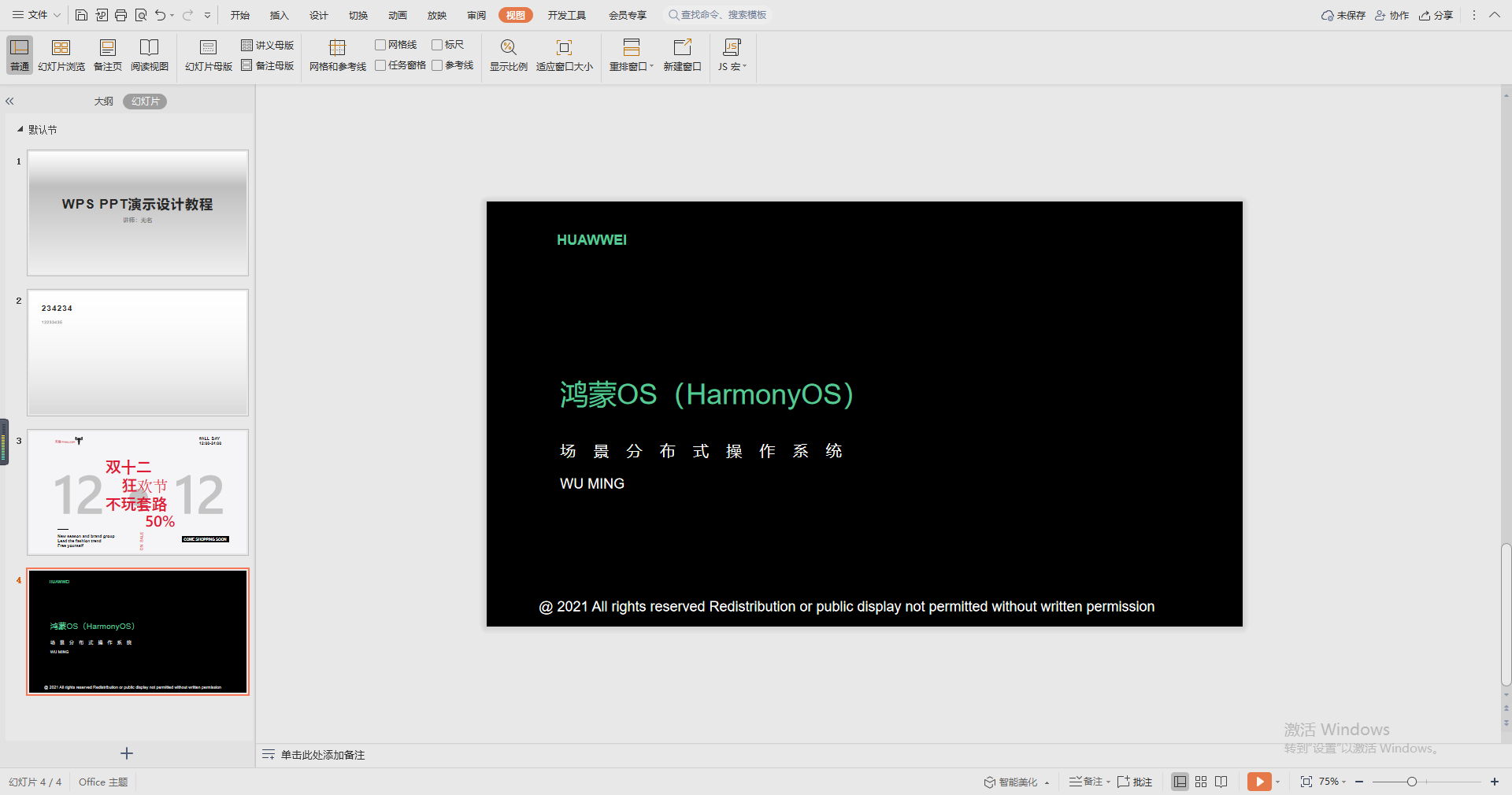This screenshot has height=795, width=1512.
Task: Open 讲义母版 handout master
Action: tap(268, 45)
